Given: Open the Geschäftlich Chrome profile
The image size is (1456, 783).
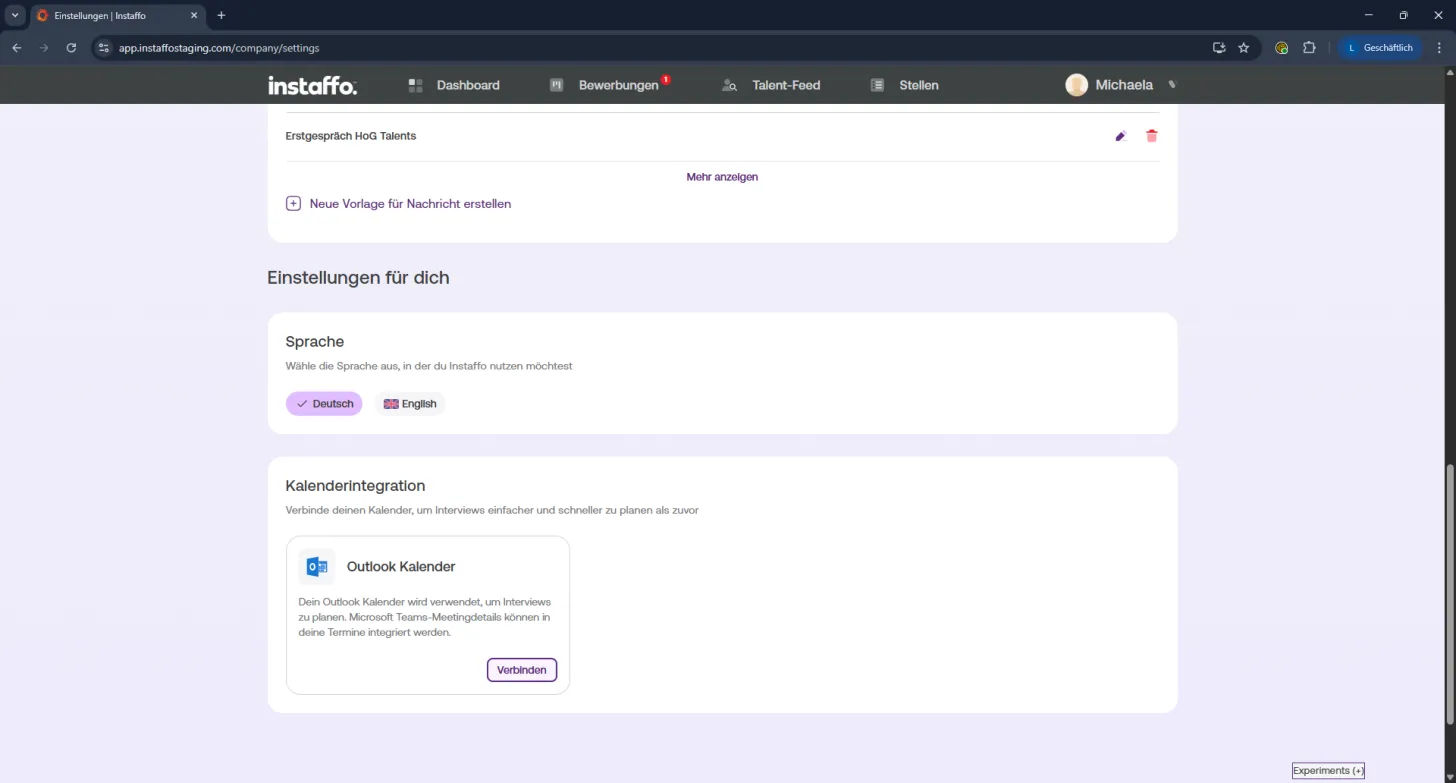Looking at the screenshot, I should click(x=1380, y=47).
